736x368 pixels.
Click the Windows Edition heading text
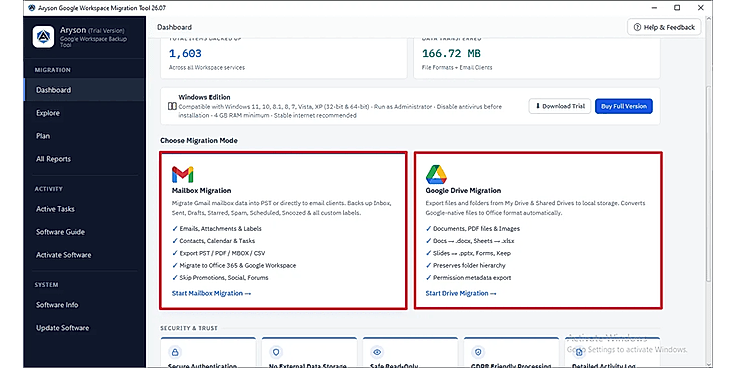point(204,97)
